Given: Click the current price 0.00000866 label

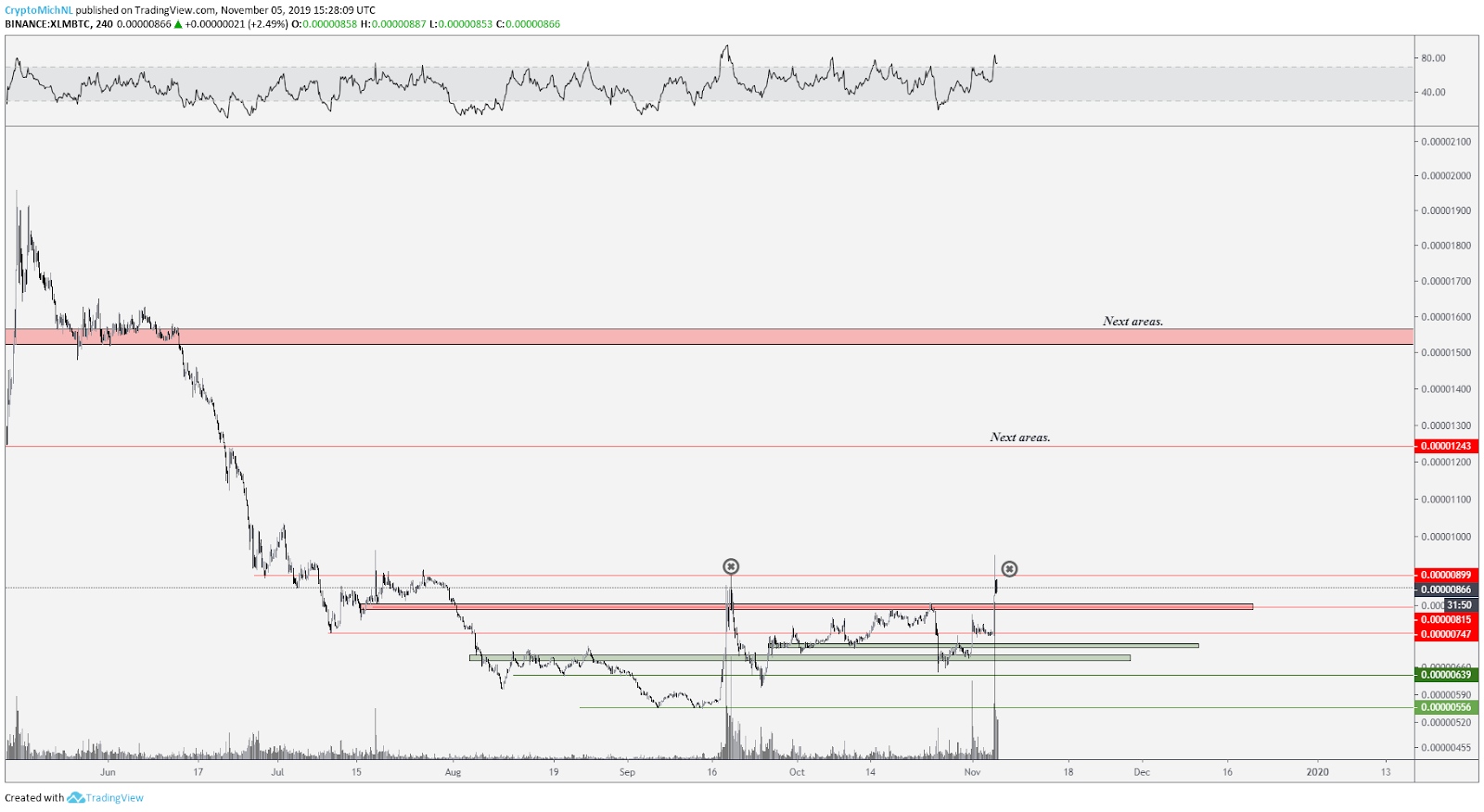Looking at the screenshot, I should click(x=1446, y=590).
